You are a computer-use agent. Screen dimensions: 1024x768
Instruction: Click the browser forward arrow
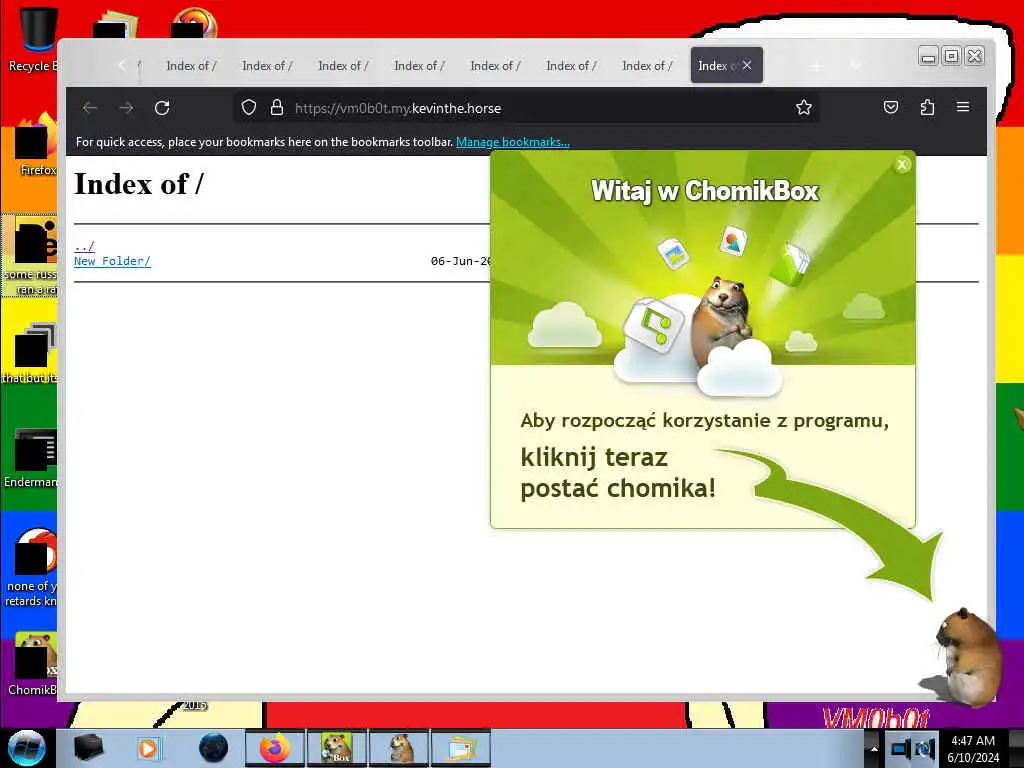(126, 108)
